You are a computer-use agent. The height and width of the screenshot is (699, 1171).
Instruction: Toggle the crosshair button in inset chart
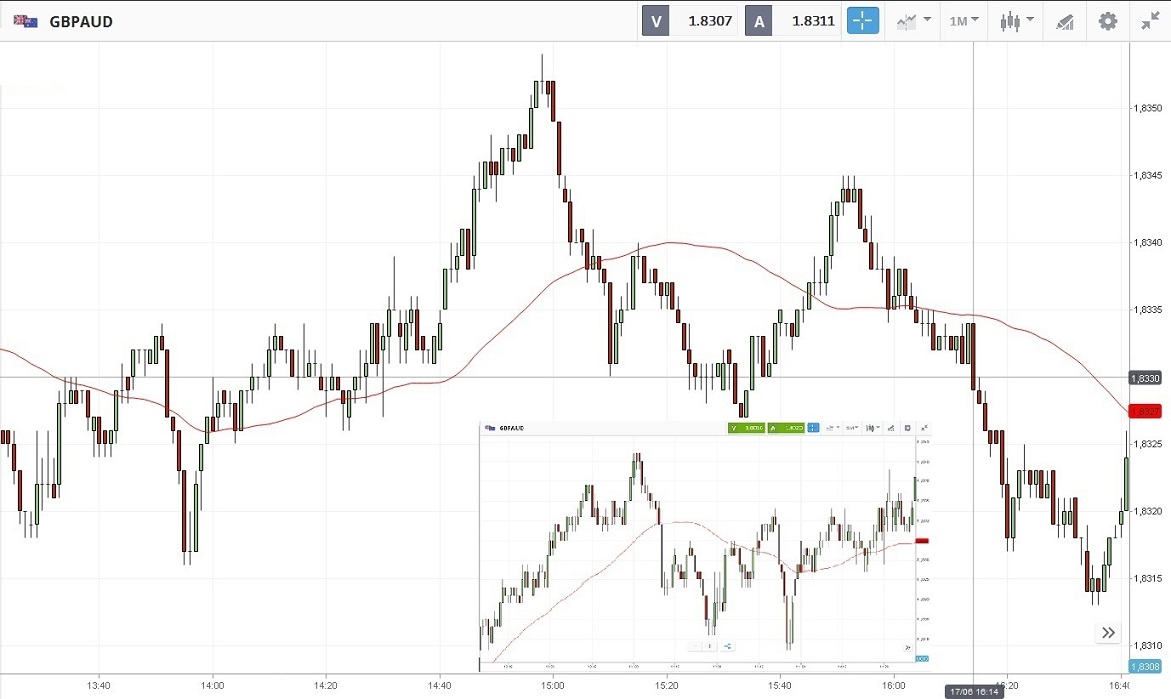(813, 428)
